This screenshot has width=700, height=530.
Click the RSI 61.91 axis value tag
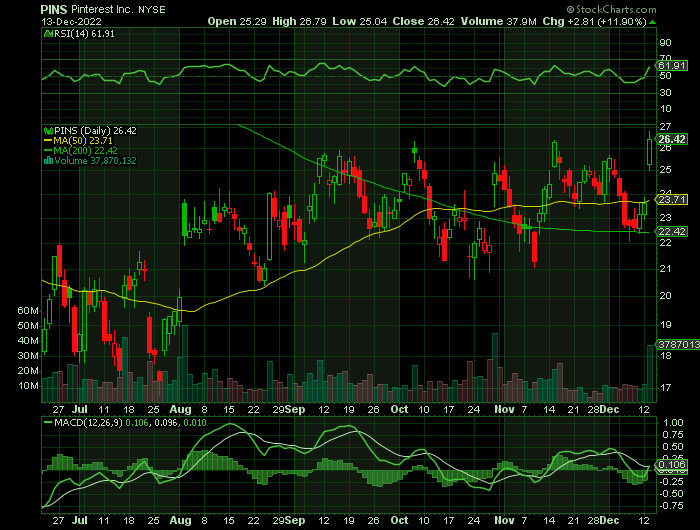pyautogui.click(x=672, y=66)
